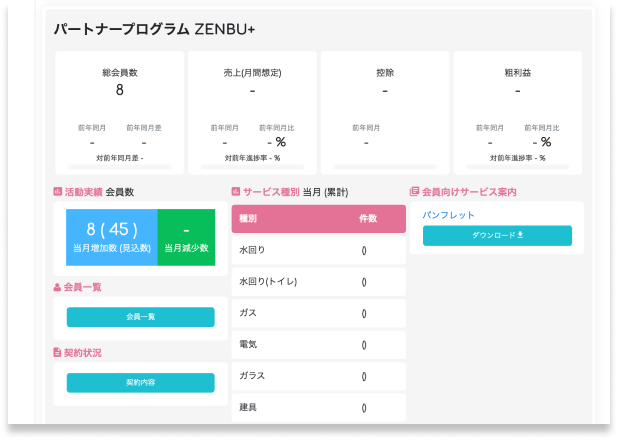Screen dimensions: 618x440
Task: Click the 総会員数 summary card
Action: point(119,110)
